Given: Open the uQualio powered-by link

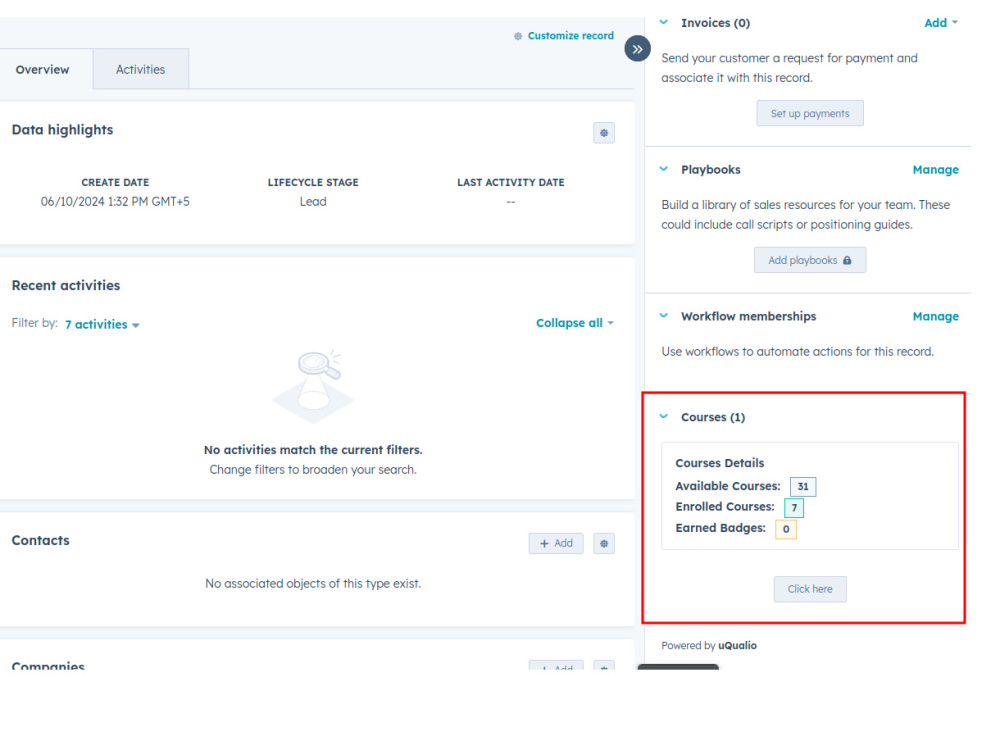Looking at the screenshot, I should click(737, 645).
